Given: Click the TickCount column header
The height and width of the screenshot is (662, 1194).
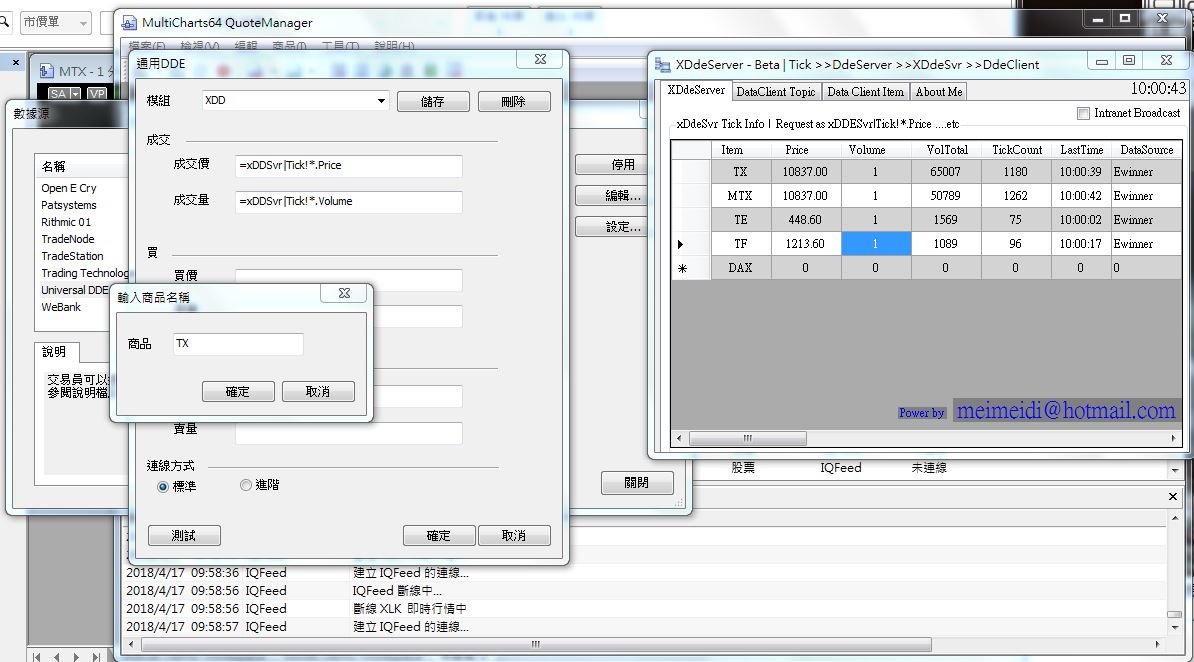Looking at the screenshot, I should (1016, 150).
